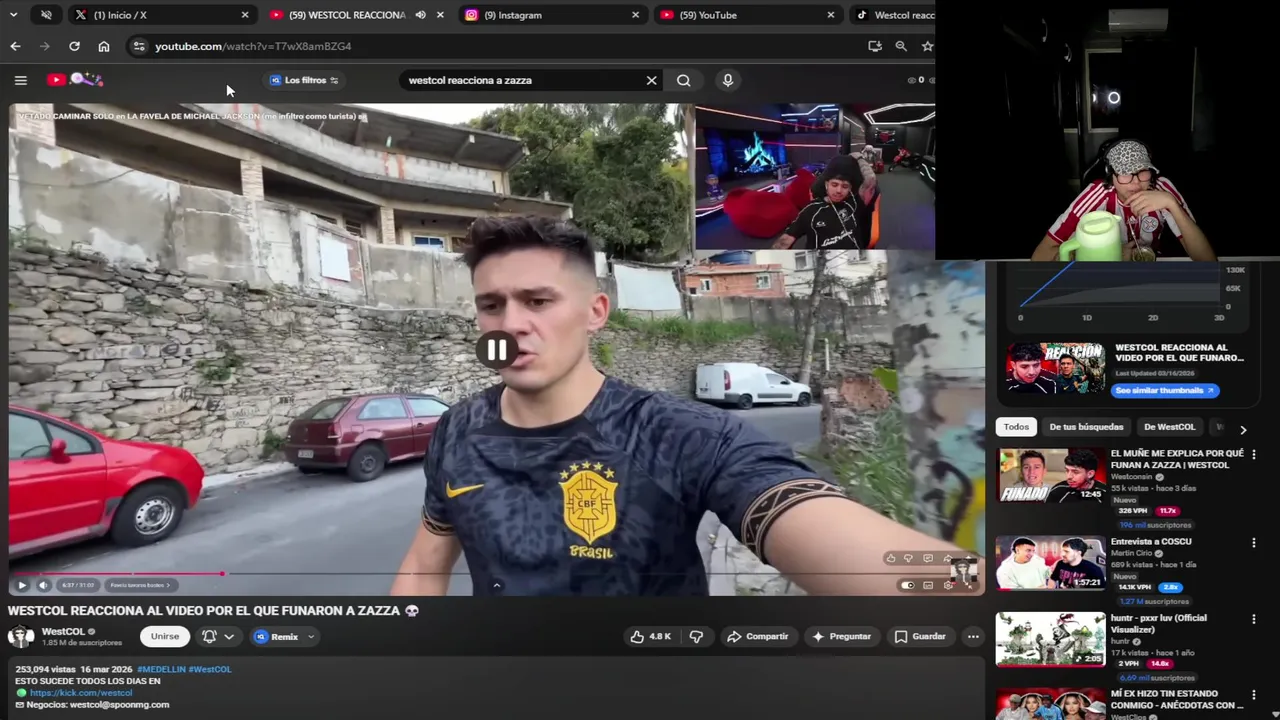The image size is (1280, 720).
Task: Click See similar thumbnails button
Action: (1163, 391)
